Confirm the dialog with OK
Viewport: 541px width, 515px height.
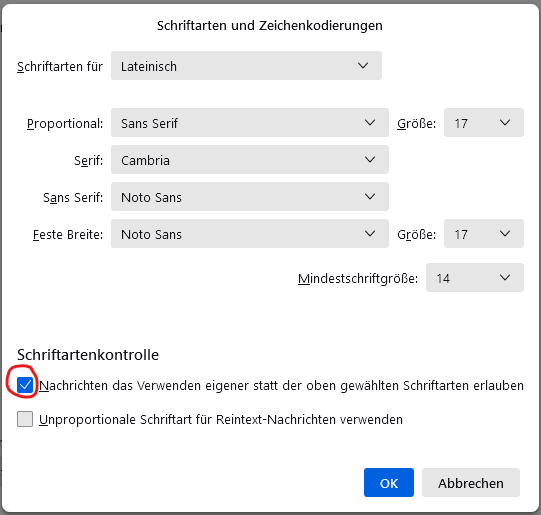pos(389,483)
